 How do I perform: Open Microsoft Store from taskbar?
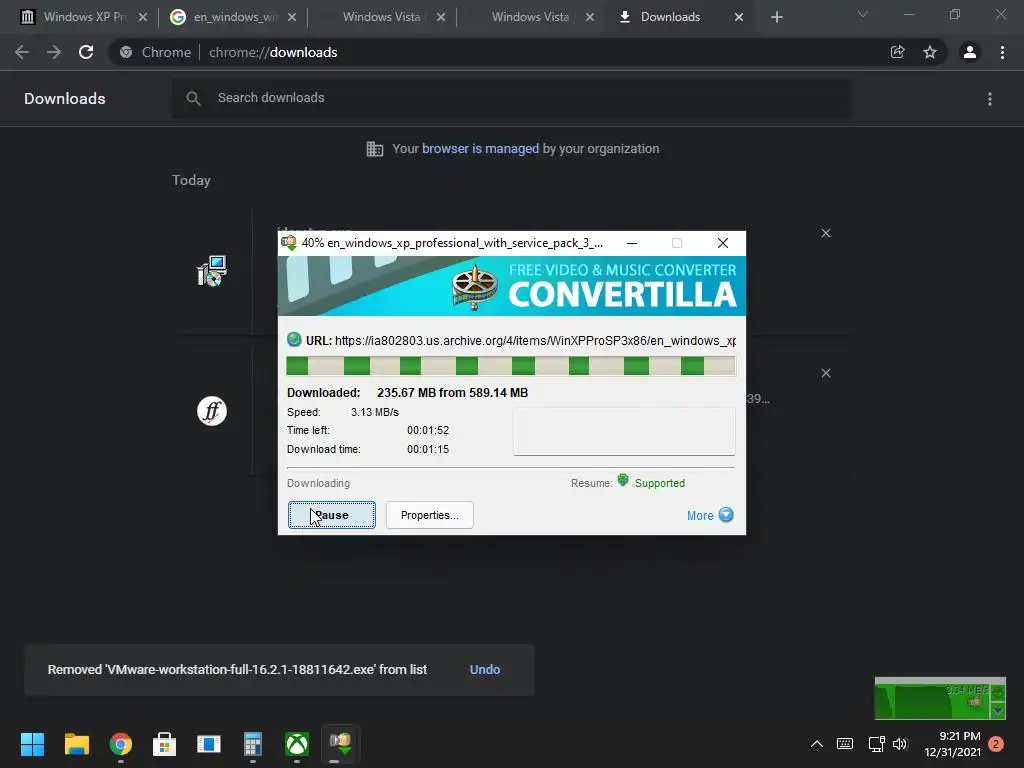coord(165,744)
